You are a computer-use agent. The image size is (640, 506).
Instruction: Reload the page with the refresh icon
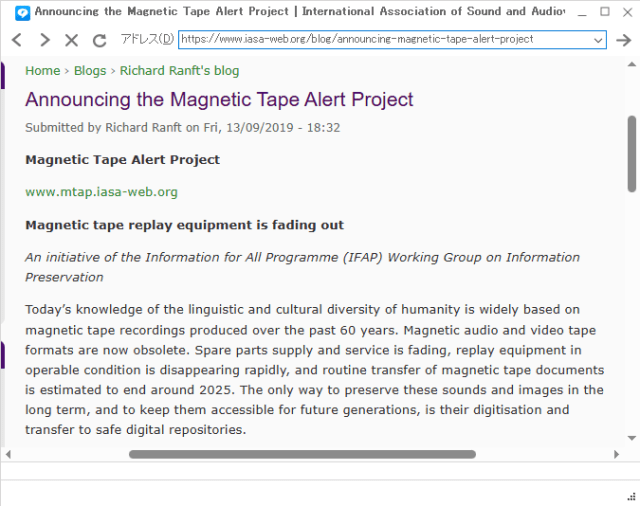click(99, 40)
